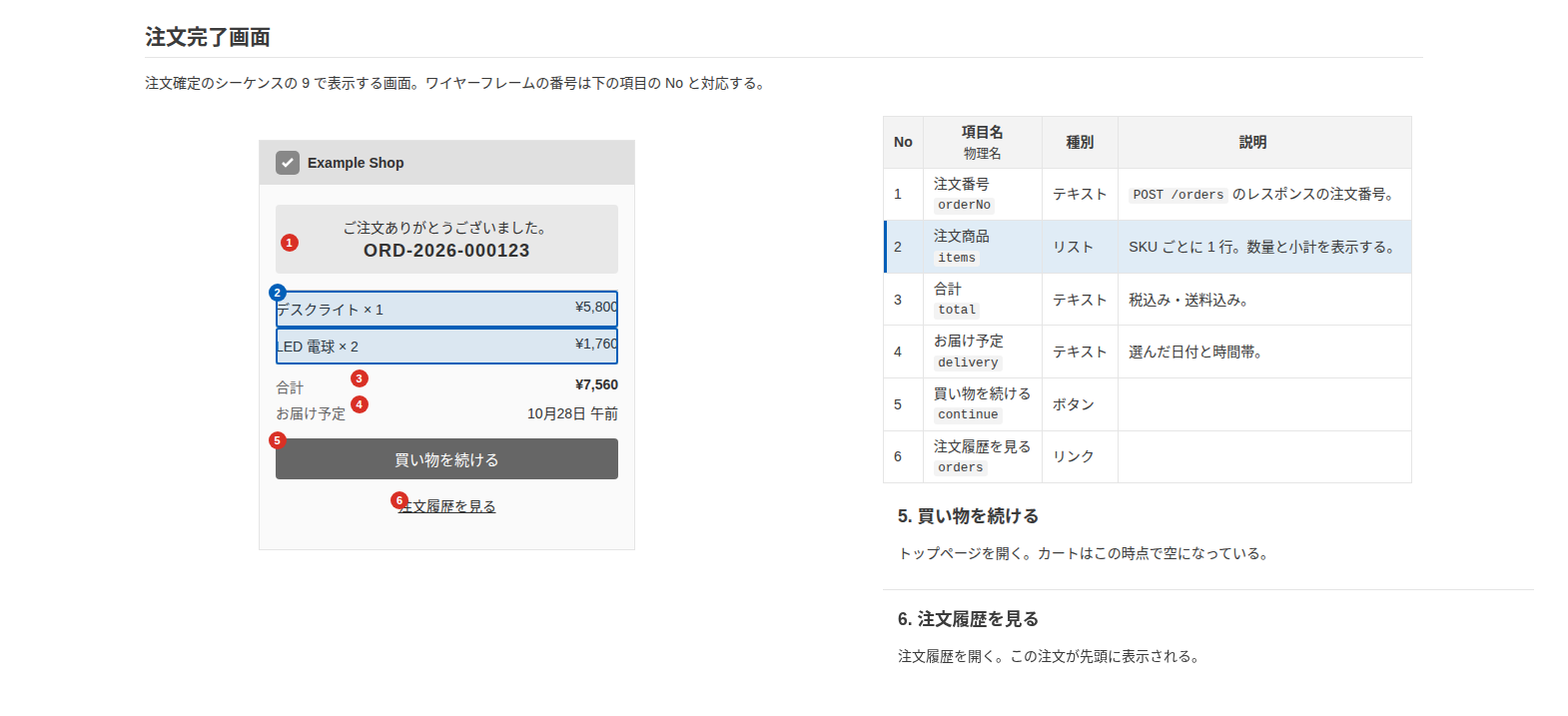Click the 注文番号 orderNo table row

point(1148,195)
